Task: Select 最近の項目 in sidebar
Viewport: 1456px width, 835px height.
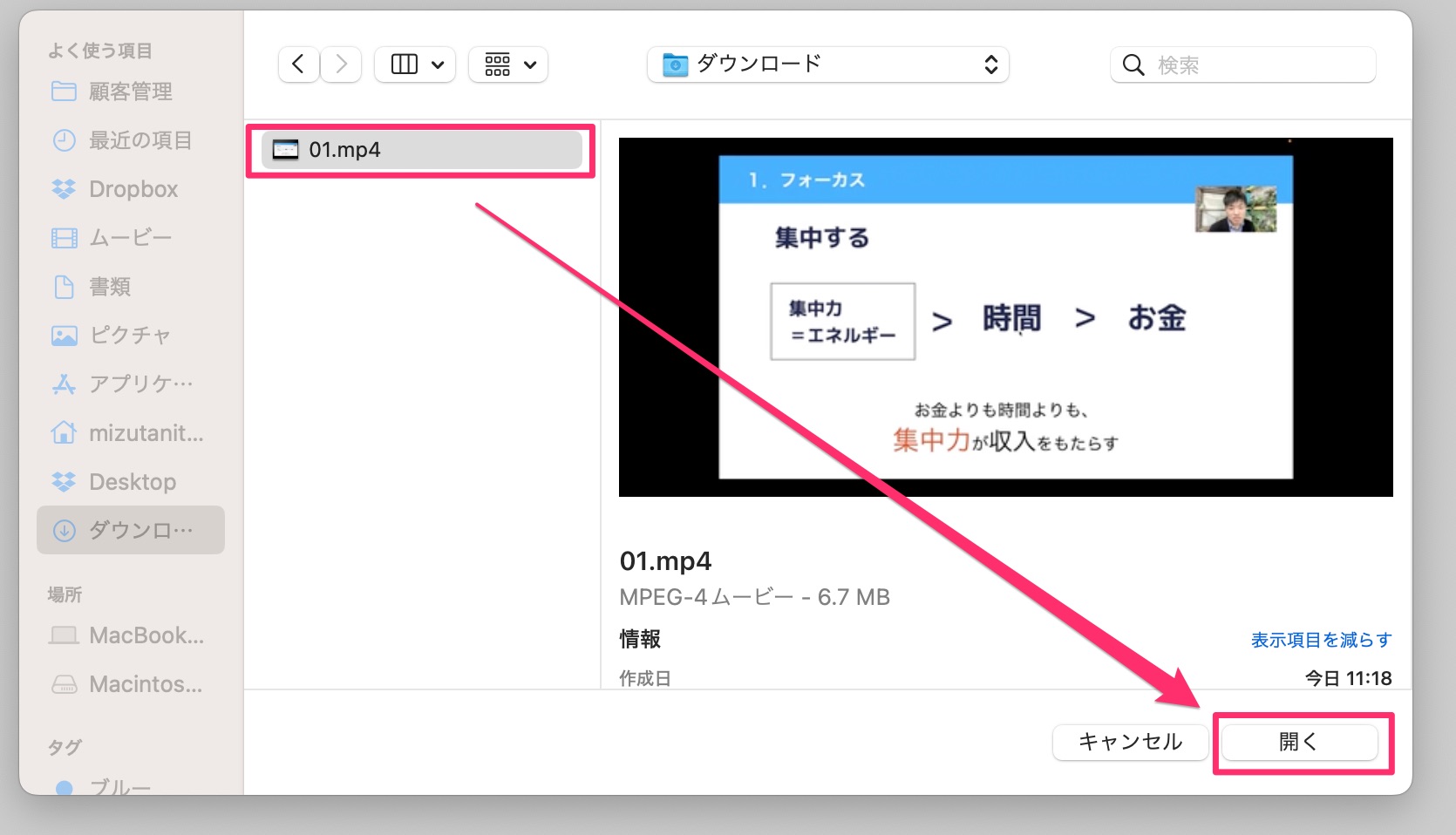Action: click(139, 140)
